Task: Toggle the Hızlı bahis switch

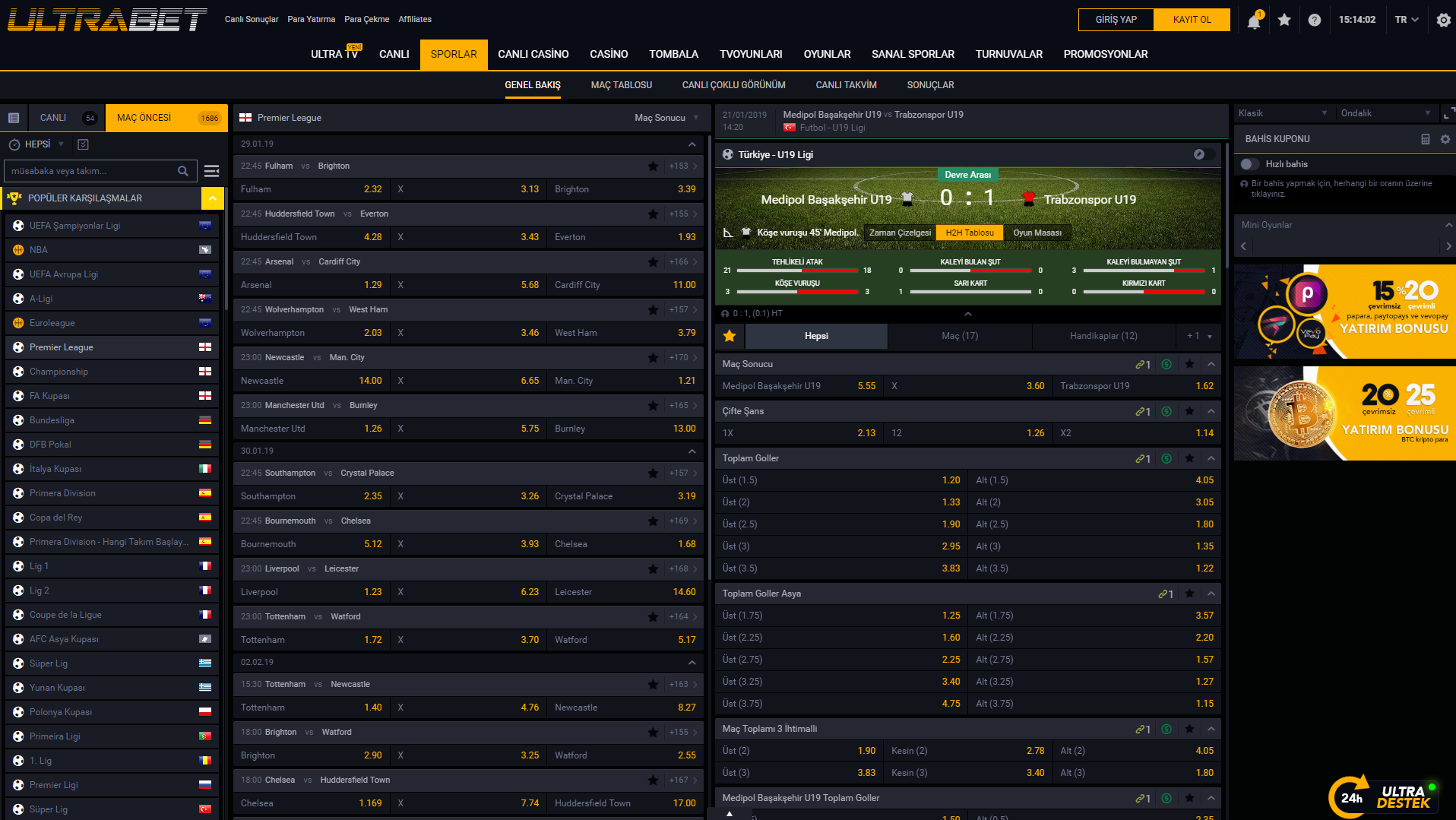Action: click(1249, 164)
